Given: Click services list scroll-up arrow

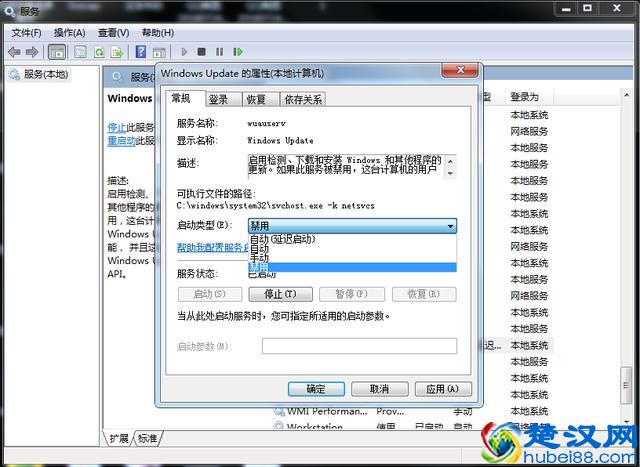Looking at the screenshot, I should pyautogui.click(x=627, y=96).
